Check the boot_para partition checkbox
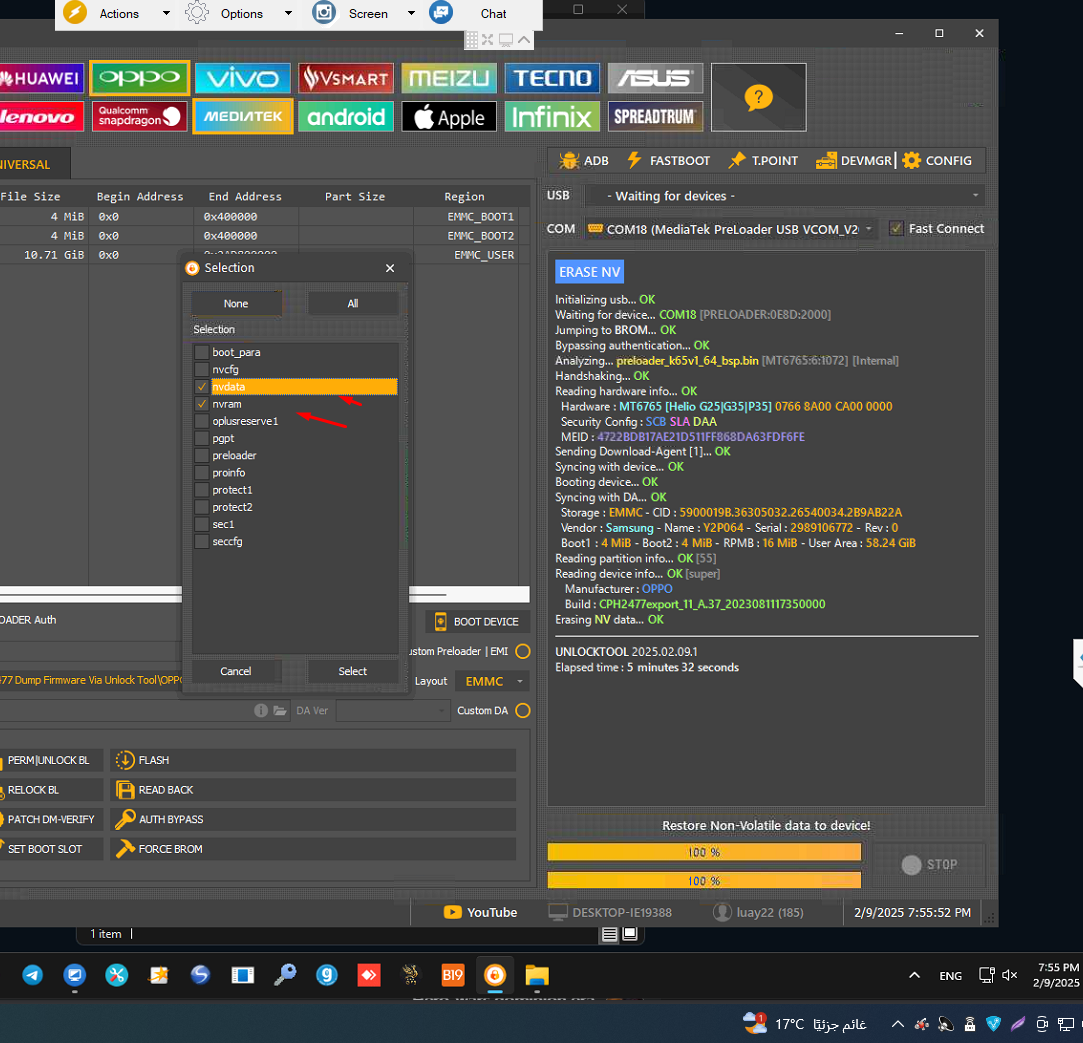Viewport: 1083px width, 1043px height. pos(202,352)
